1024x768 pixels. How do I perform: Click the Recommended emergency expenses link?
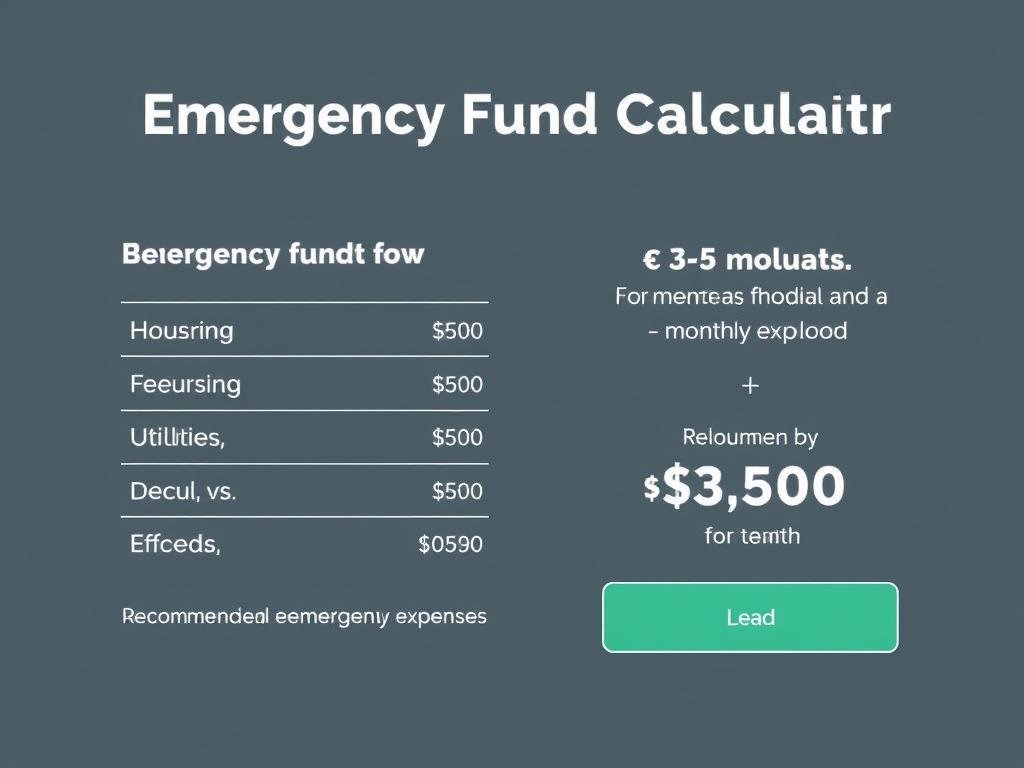click(x=304, y=617)
